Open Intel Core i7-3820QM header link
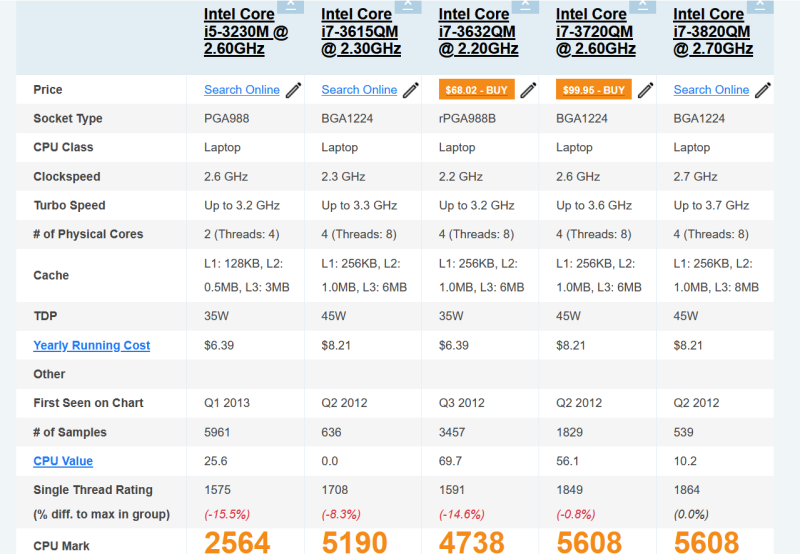Image resolution: width=800 pixels, height=554 pixels. (713, 31)
